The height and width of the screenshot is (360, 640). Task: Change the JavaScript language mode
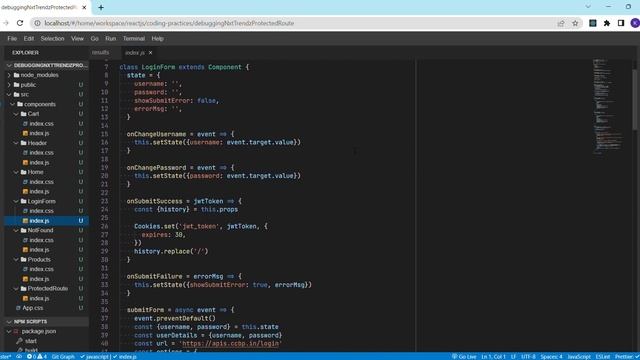click(x=579, y=357)
